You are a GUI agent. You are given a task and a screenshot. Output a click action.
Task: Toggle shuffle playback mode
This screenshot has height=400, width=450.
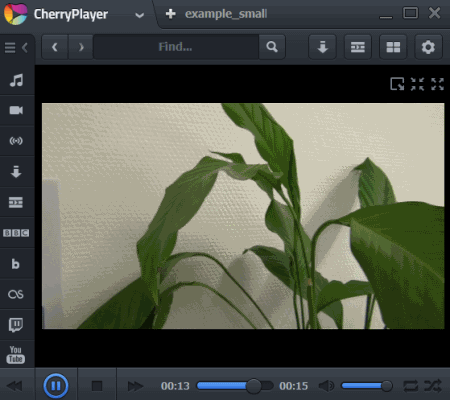(433, 386)
